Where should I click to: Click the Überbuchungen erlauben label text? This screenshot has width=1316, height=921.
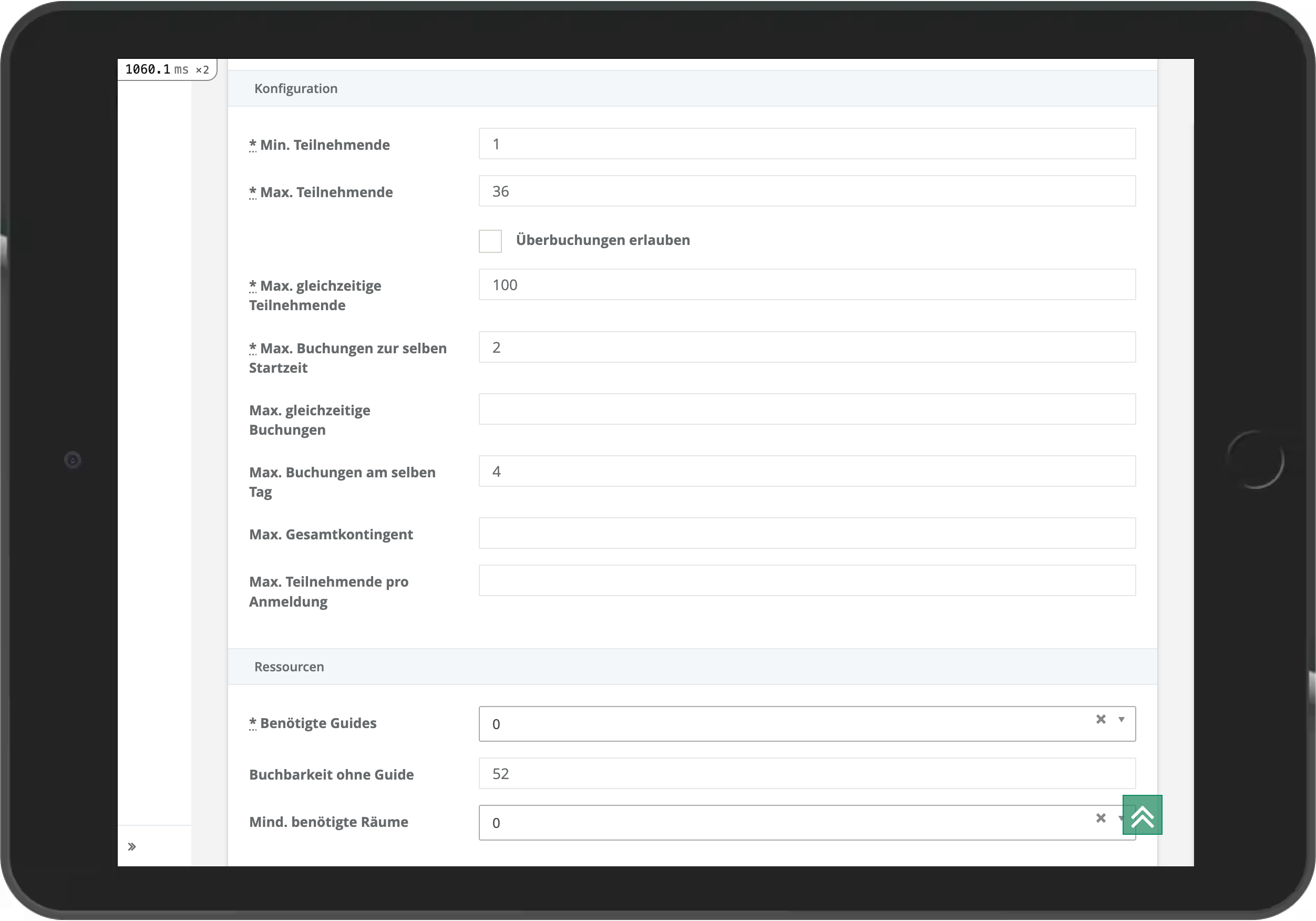click(x=603, y=240)
